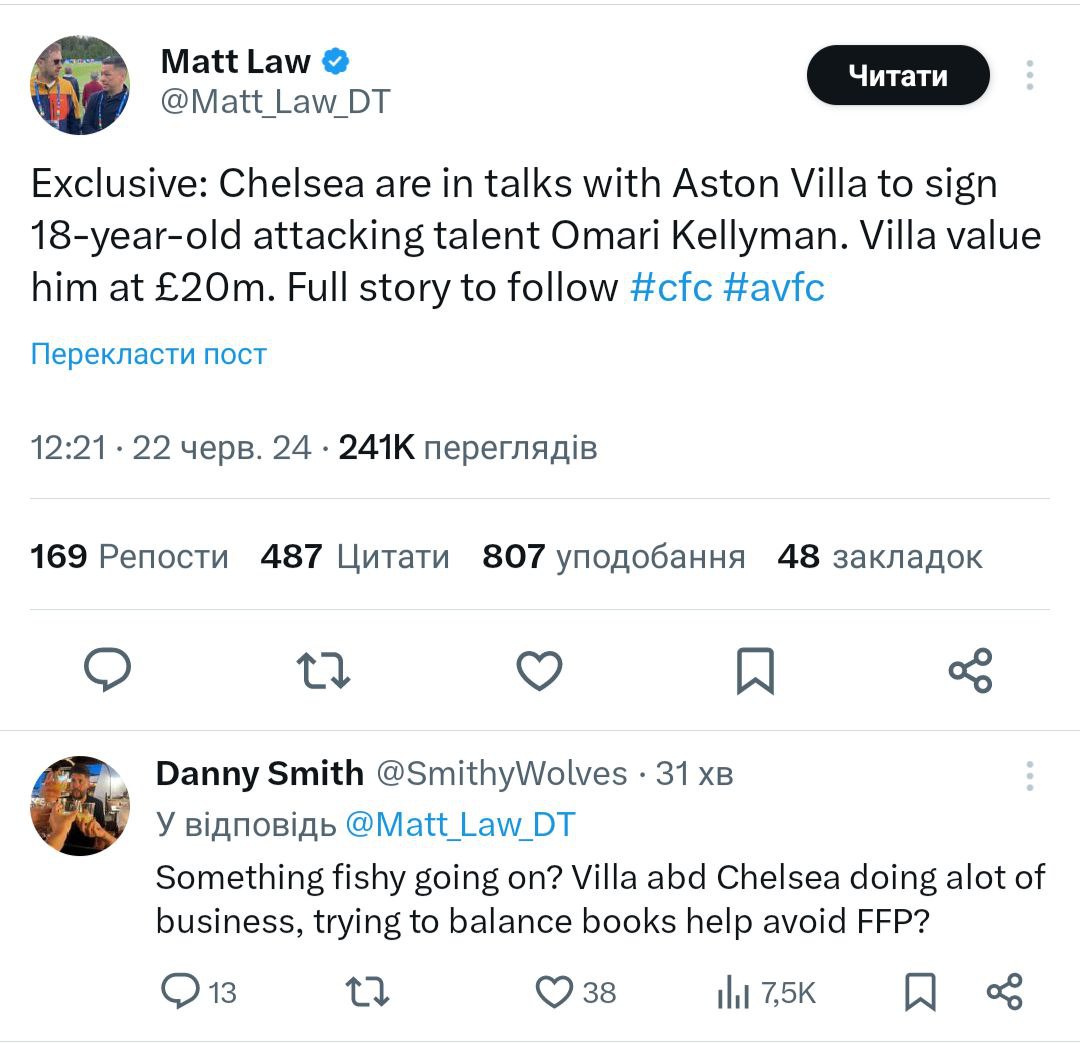
Task: Open the #avfc hashtag
Action: 773,288
